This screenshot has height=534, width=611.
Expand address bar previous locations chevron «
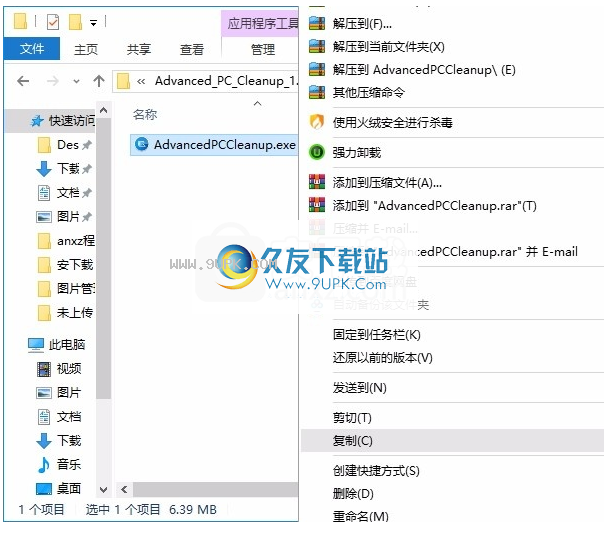point(141,81)
